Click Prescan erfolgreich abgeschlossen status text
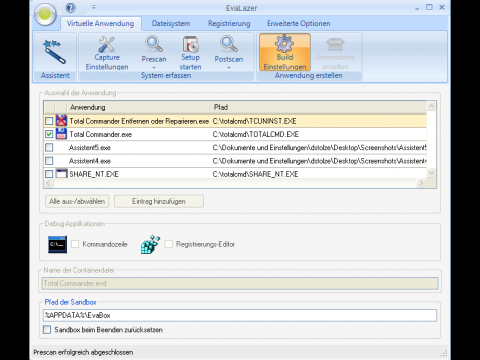480x360 pixels. [x=83, y=352]
